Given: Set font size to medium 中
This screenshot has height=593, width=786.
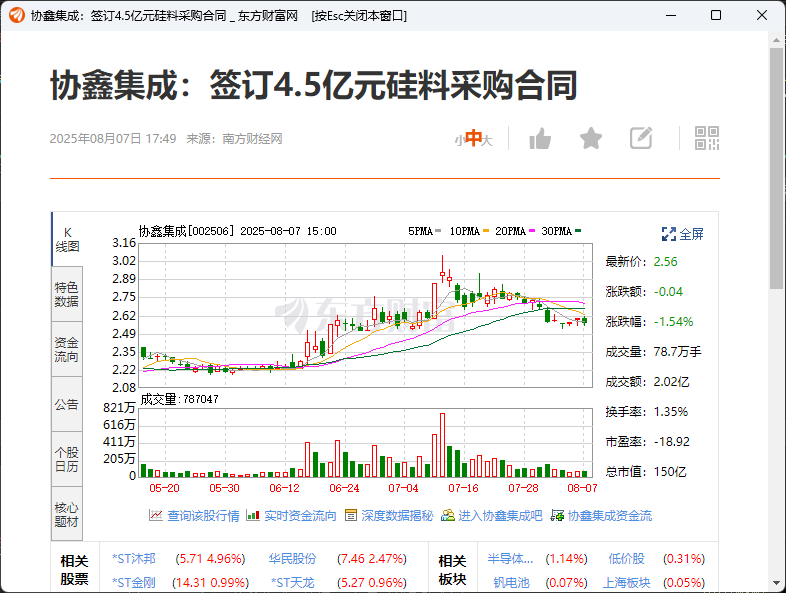Looking at the screenshot, I should click(473, 138).
